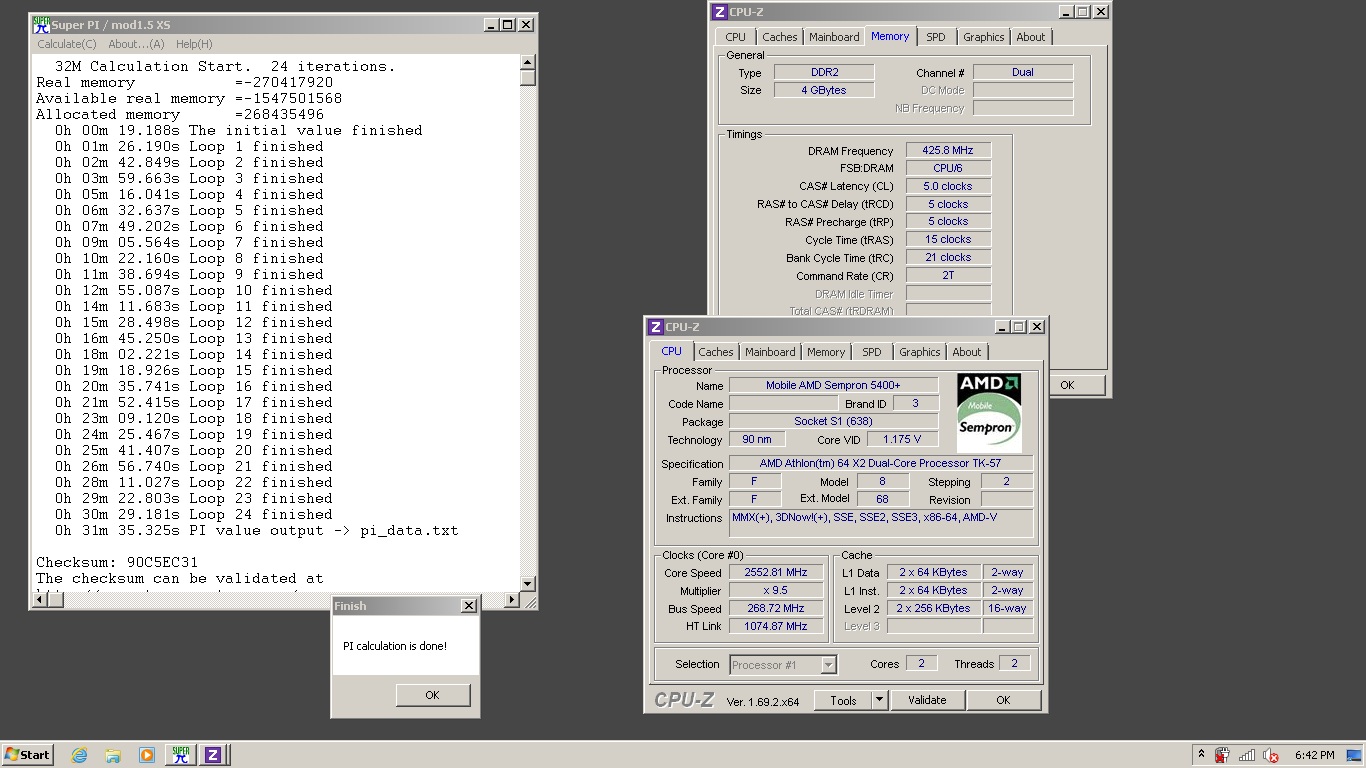Viewport: 1366px width, 768px height.
Task: Click the Loop 24 finished line
Action: tap(194, 514)
